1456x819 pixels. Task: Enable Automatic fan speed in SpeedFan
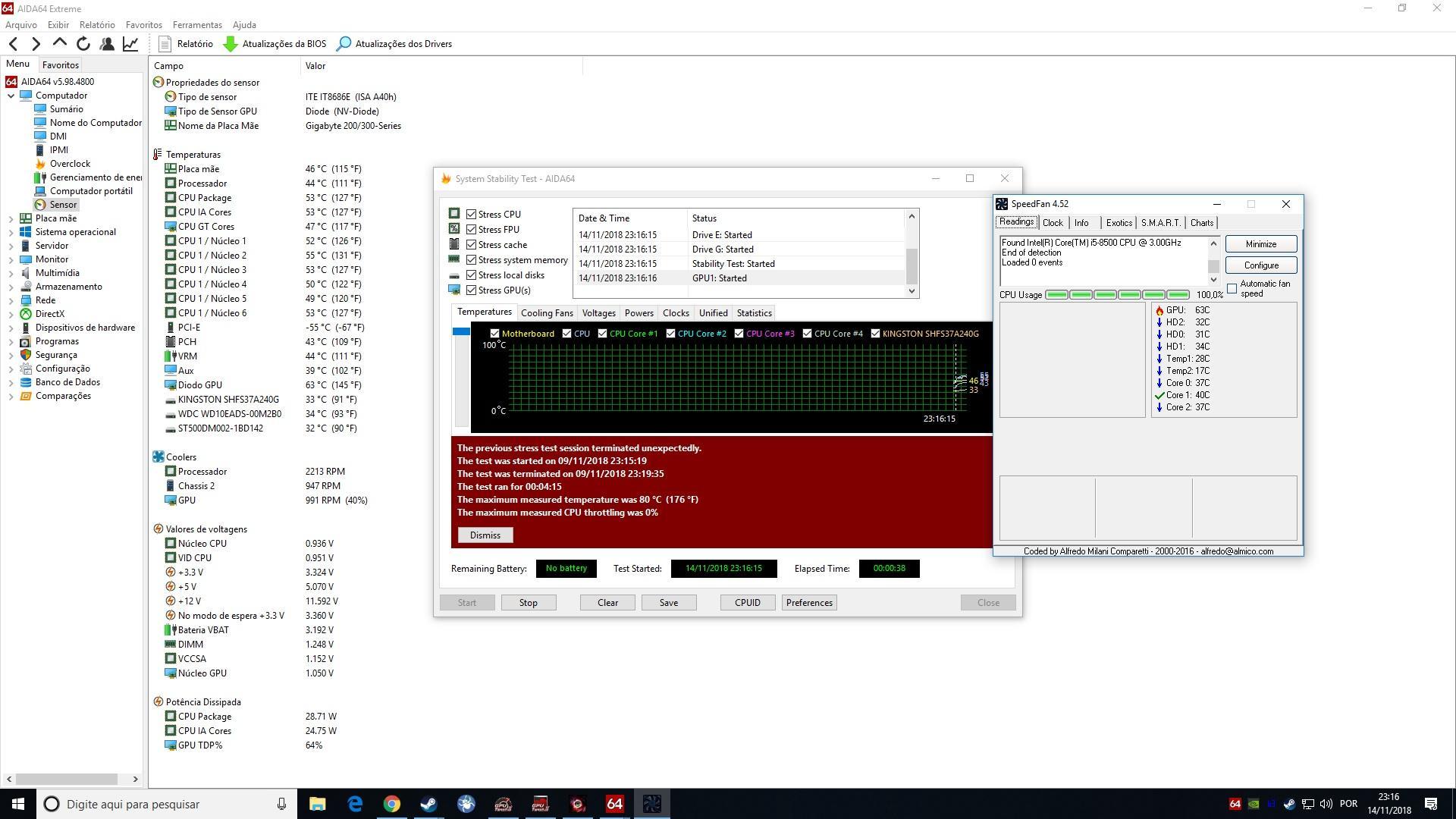[x=1232, y=288]
